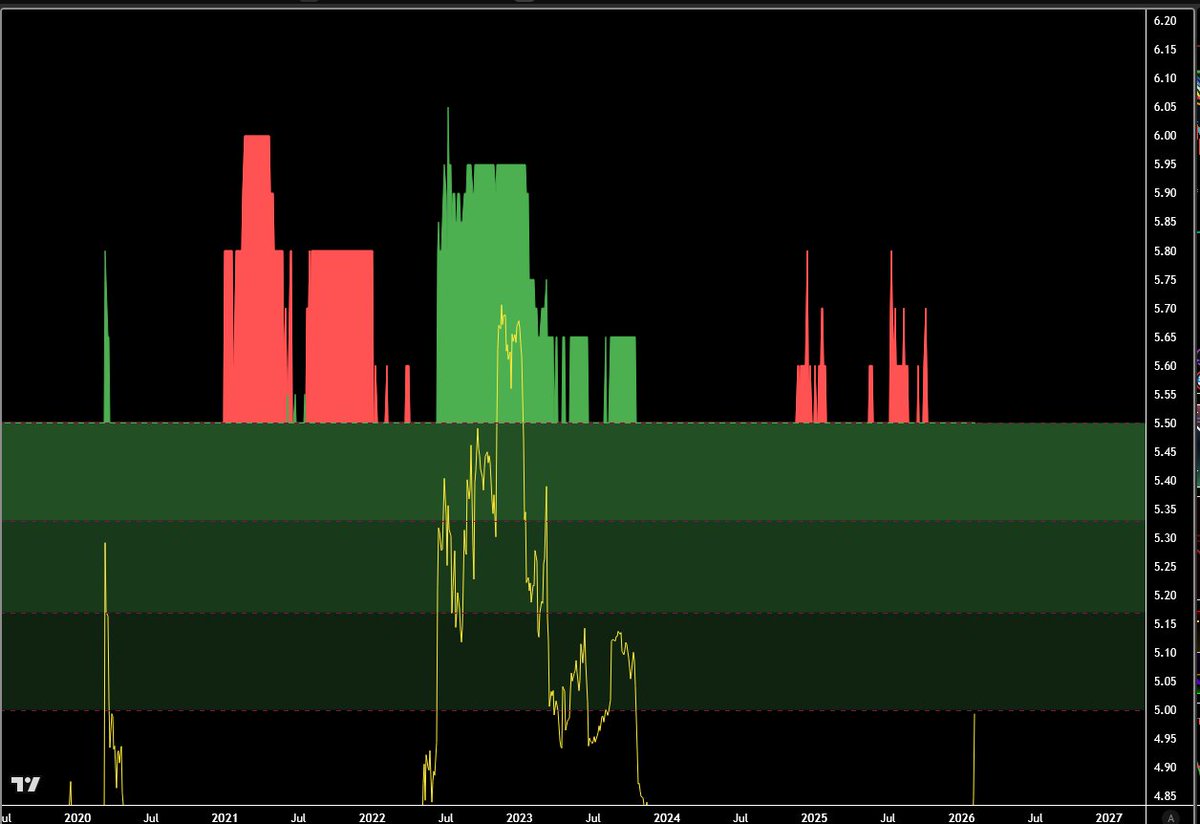The width and height of the screenshot is (1200, 824).
Task: Select the 5.35 price axis label
Action: click(1163, 510)
